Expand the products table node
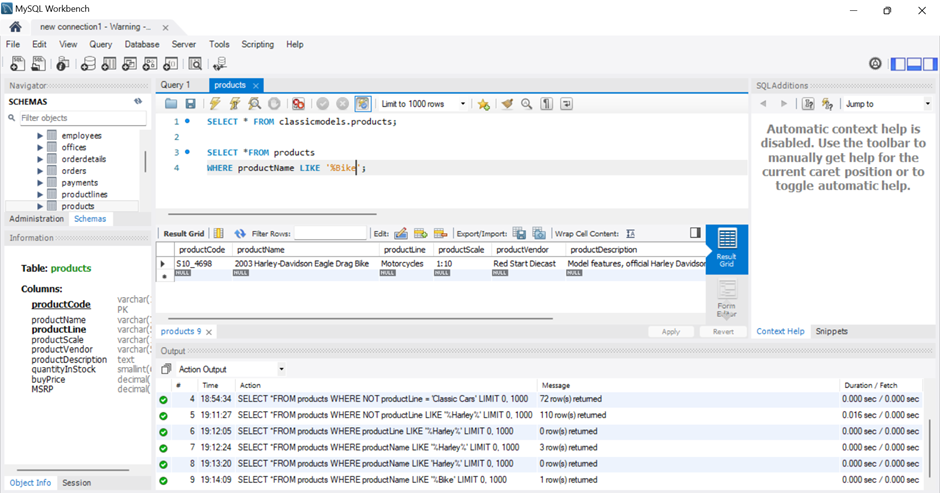Screen dimensions: 940x493 pyautogui.click(x=40, y=206)
